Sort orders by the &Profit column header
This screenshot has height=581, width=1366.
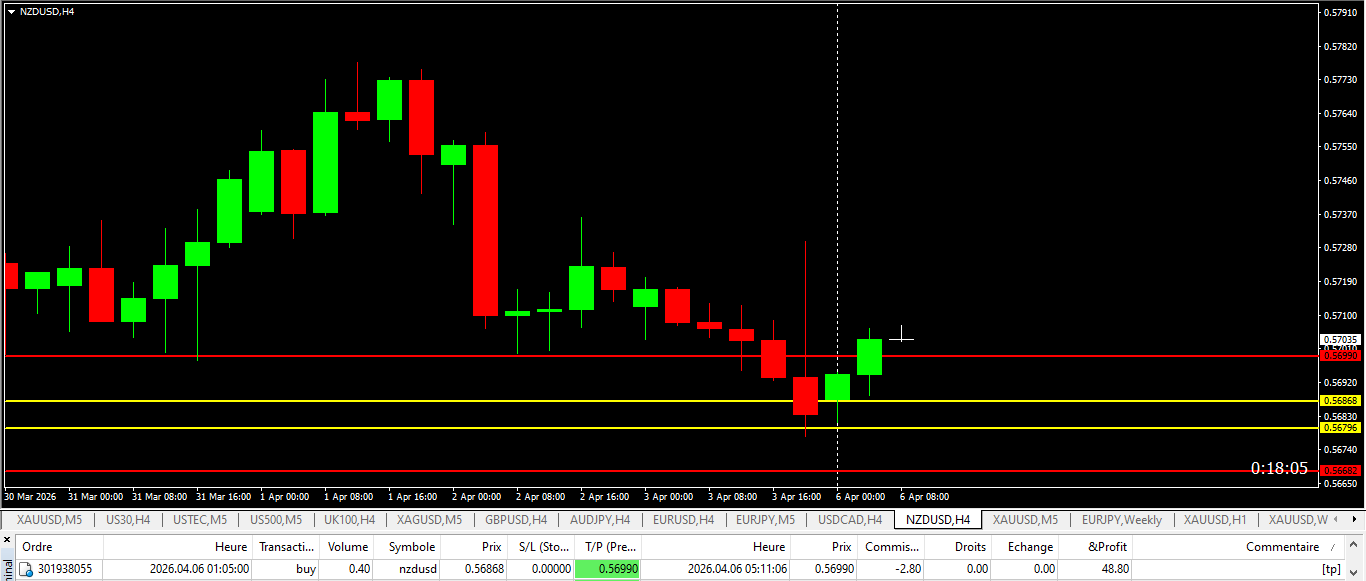pos(1107,547)
